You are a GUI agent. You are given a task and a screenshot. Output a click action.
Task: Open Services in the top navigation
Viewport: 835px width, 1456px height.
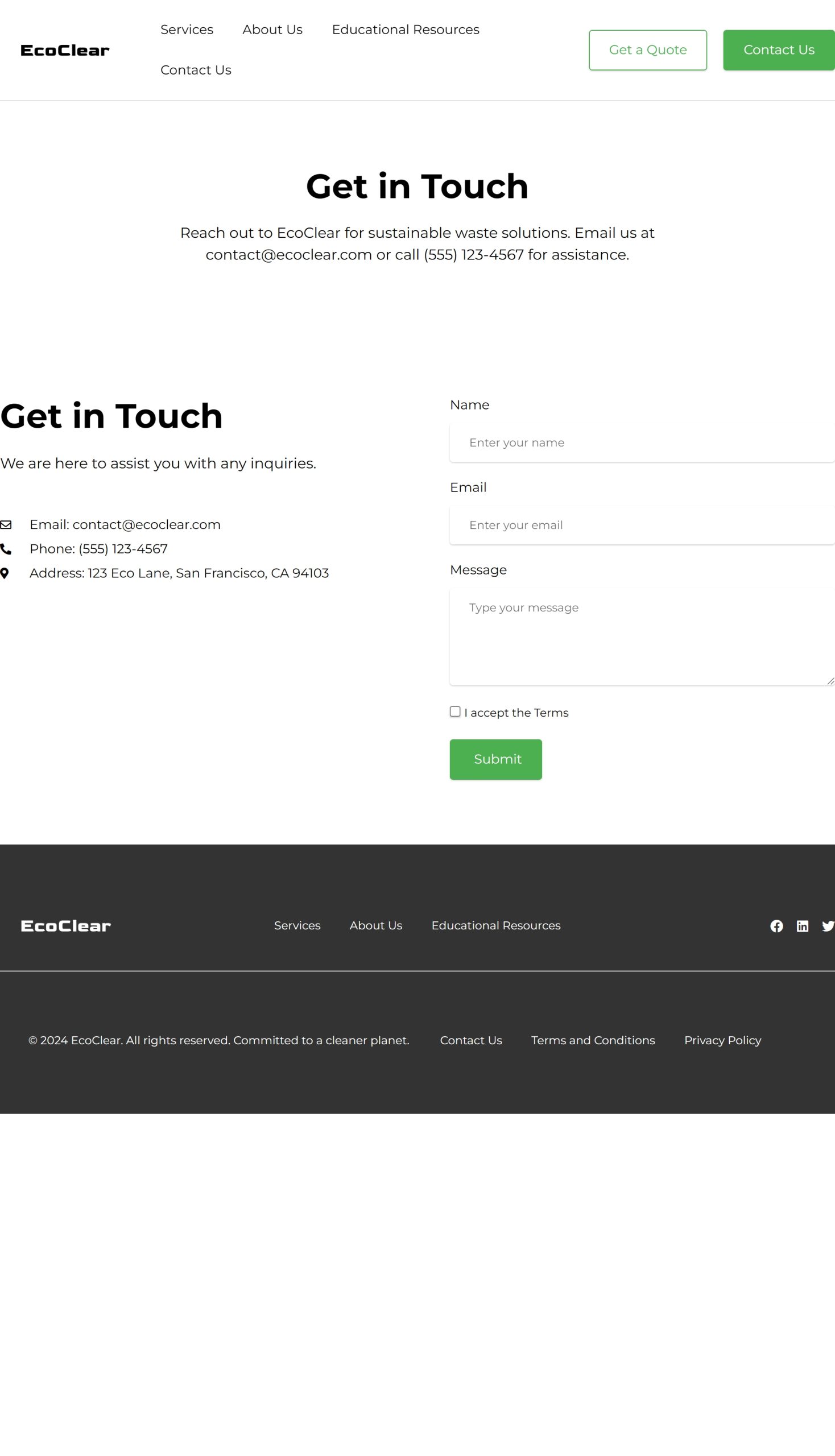point(187,30)
